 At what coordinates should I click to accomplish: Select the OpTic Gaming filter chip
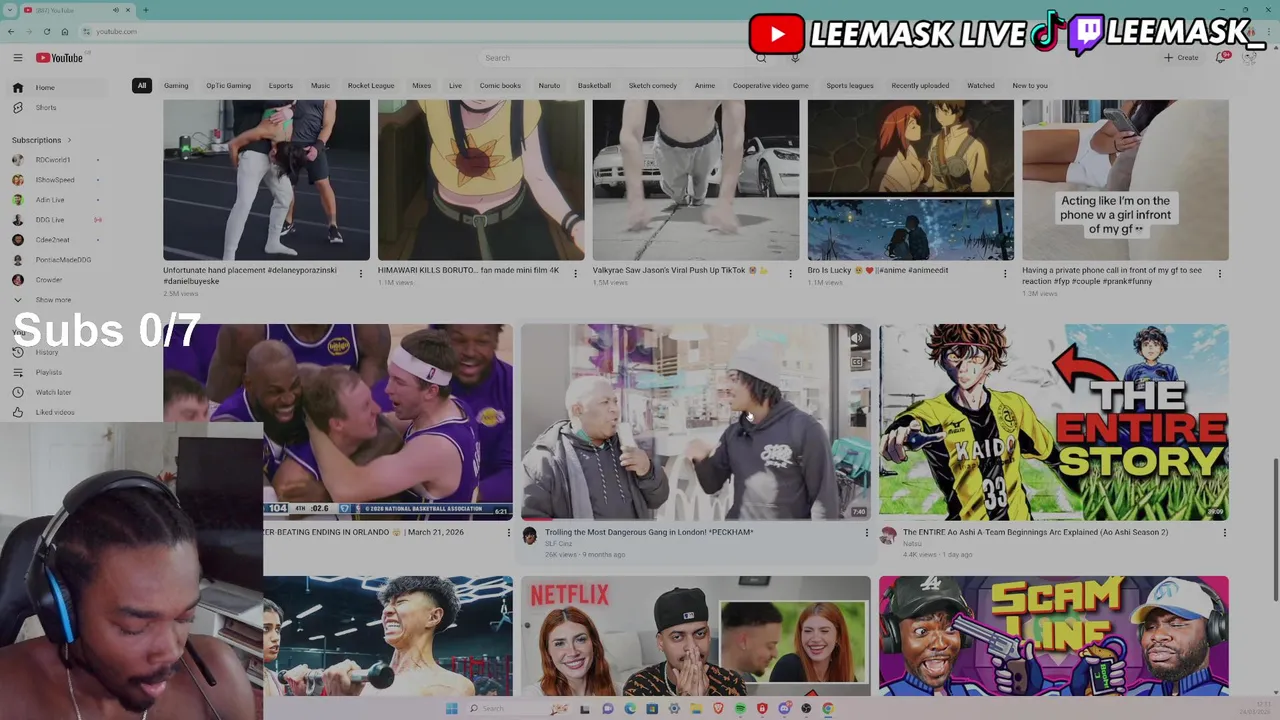(228, 86)
